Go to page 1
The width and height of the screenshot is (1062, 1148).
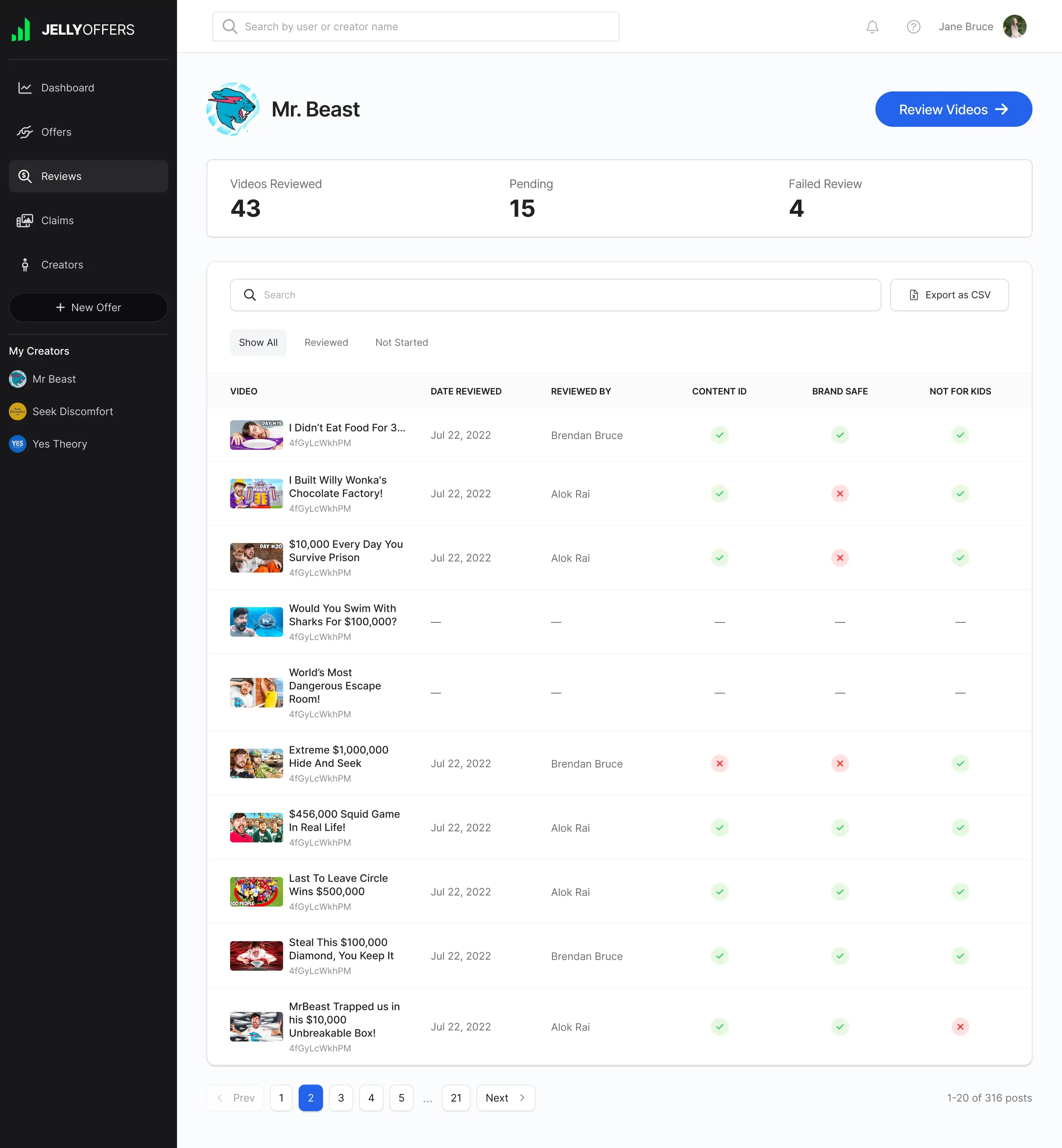coord(281,1098)
